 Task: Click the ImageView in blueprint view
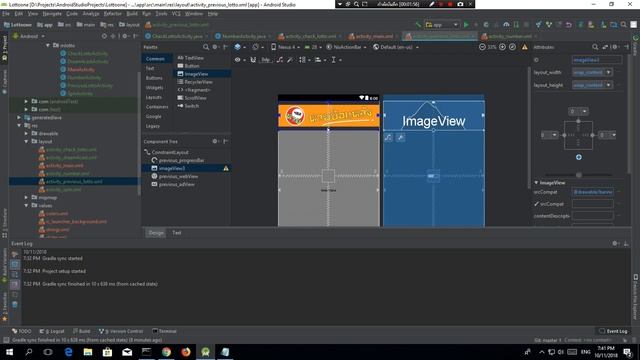pos(433,116)
